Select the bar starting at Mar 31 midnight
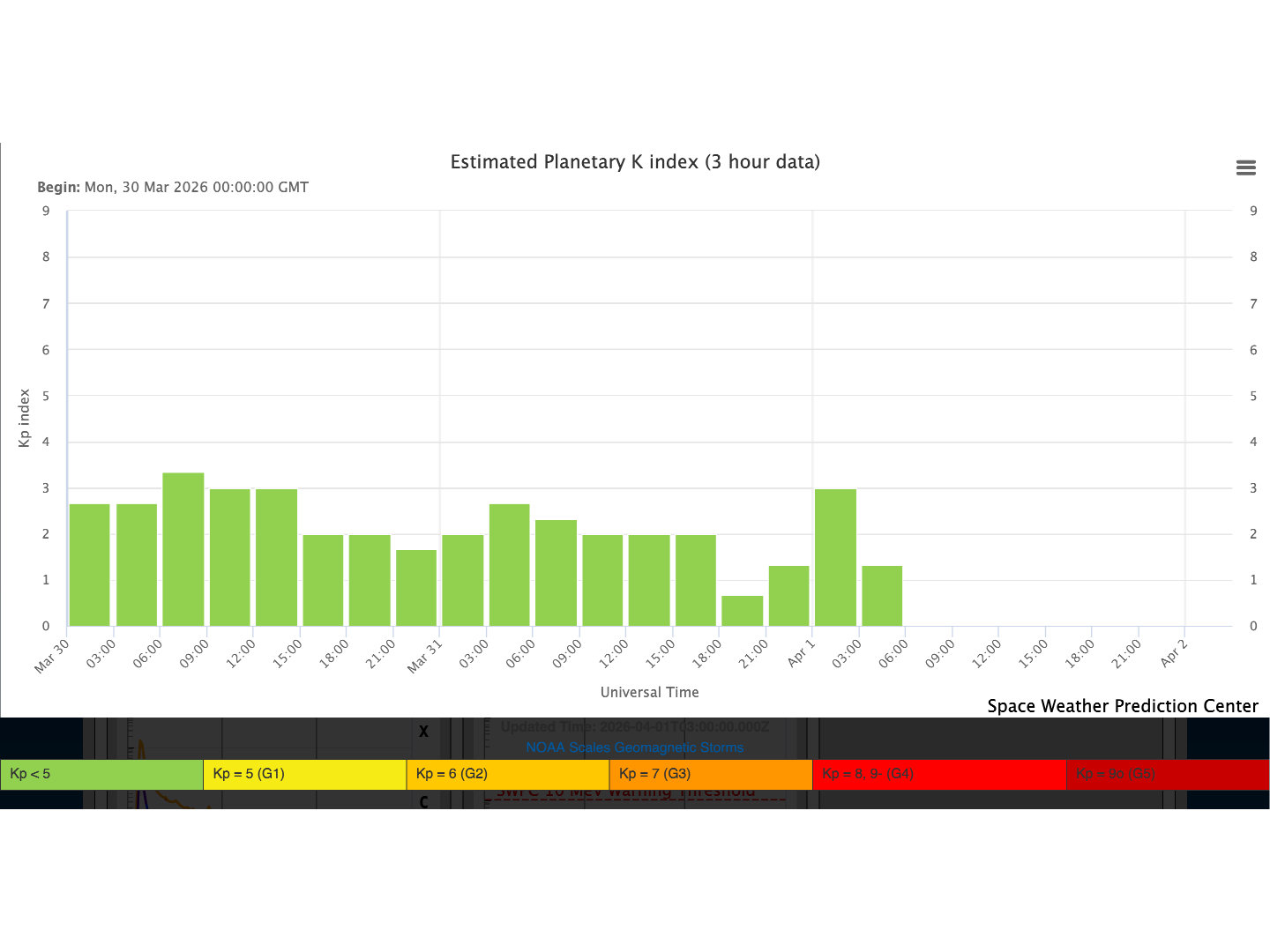 [463, 580]
